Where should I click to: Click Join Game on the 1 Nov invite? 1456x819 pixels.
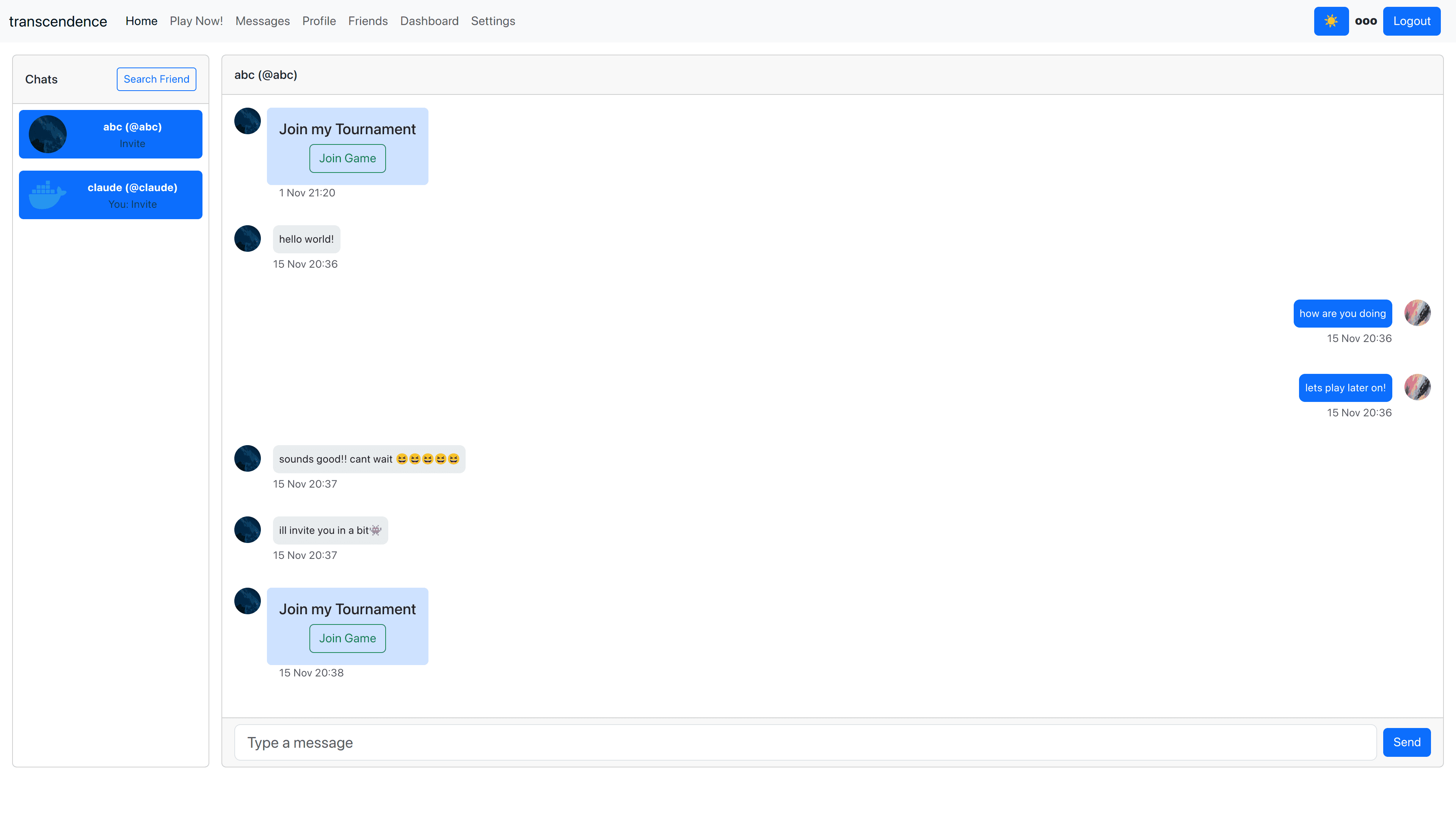point(347,158)
